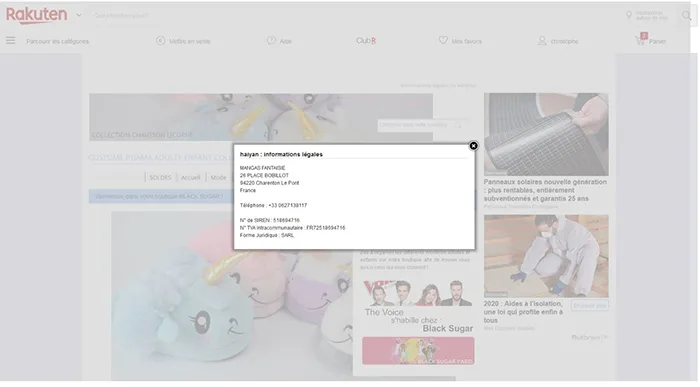Click the Mes favoris heart icon
The width and height of the screenshot is (700, 387).
443,40
